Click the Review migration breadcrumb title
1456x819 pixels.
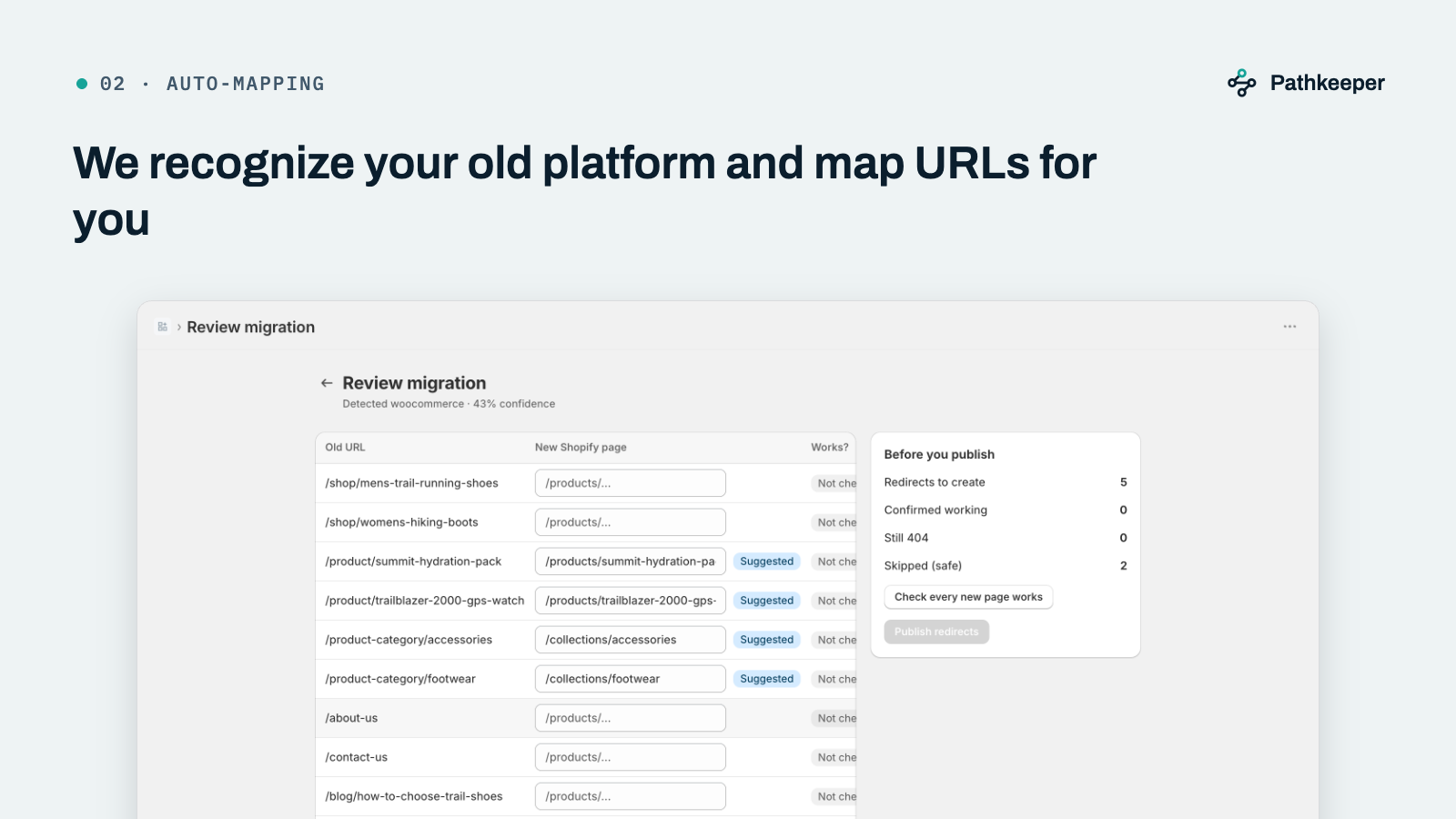(251, 327)
